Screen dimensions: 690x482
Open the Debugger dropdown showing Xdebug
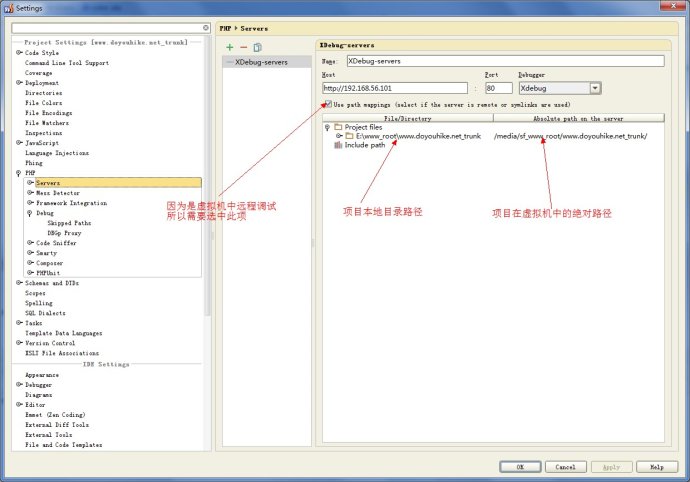pos(595,88)
